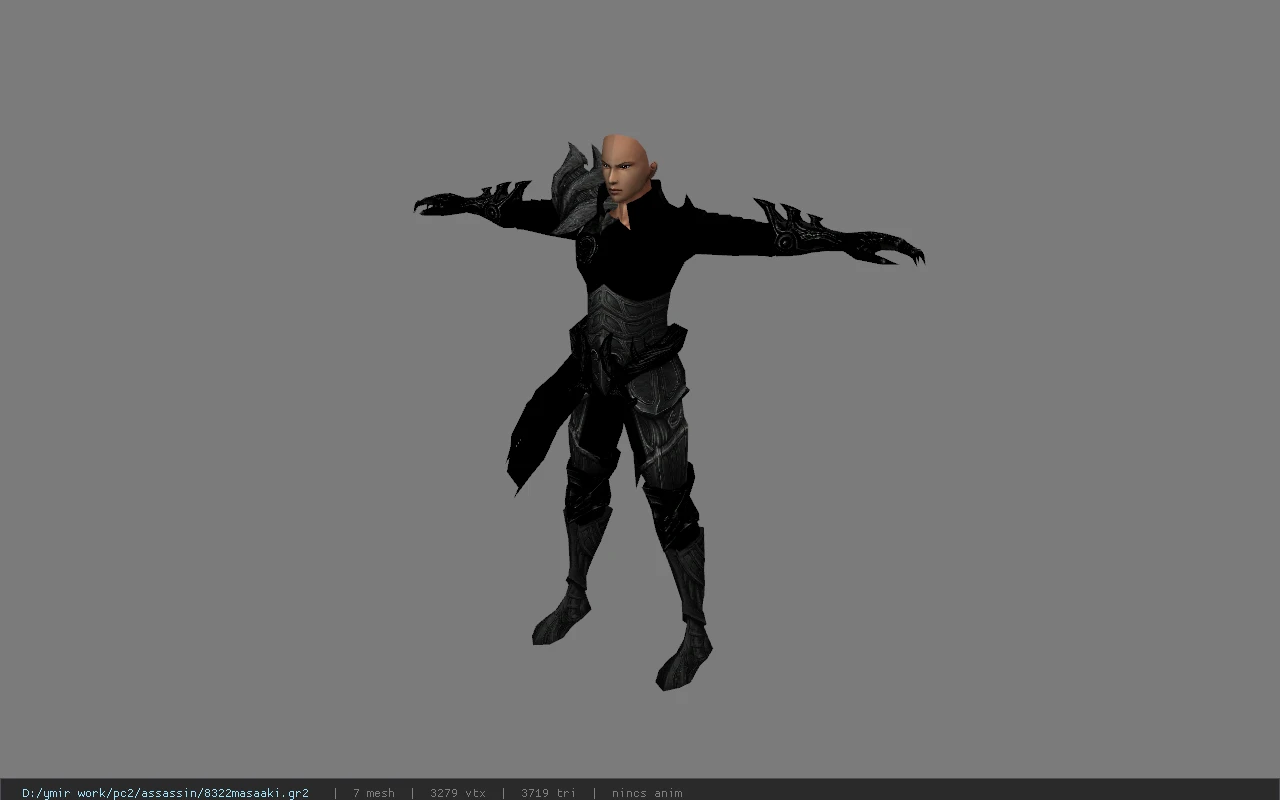Click the spiked gray shoulder pauldron

click(575, 190)
